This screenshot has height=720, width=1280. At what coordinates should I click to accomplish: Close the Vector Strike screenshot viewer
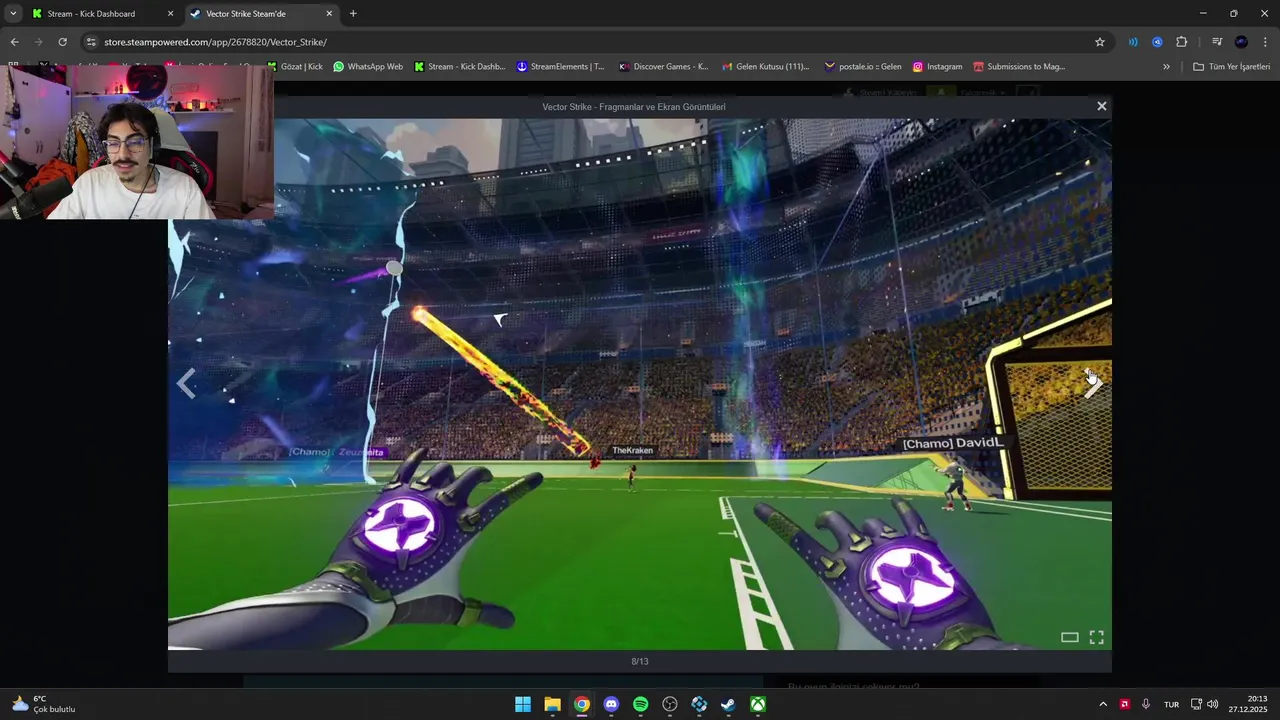pos(1101,106)
